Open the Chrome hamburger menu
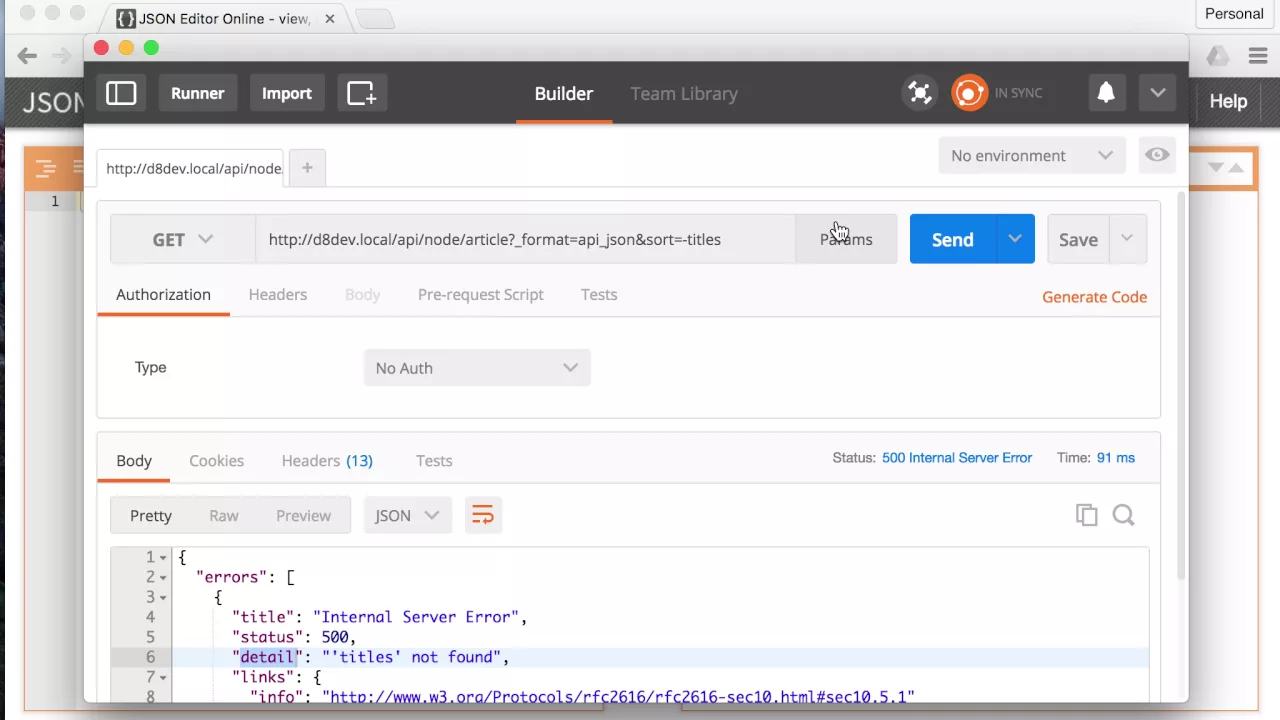The image size is (1280, 720). (x=1259, y=56)
